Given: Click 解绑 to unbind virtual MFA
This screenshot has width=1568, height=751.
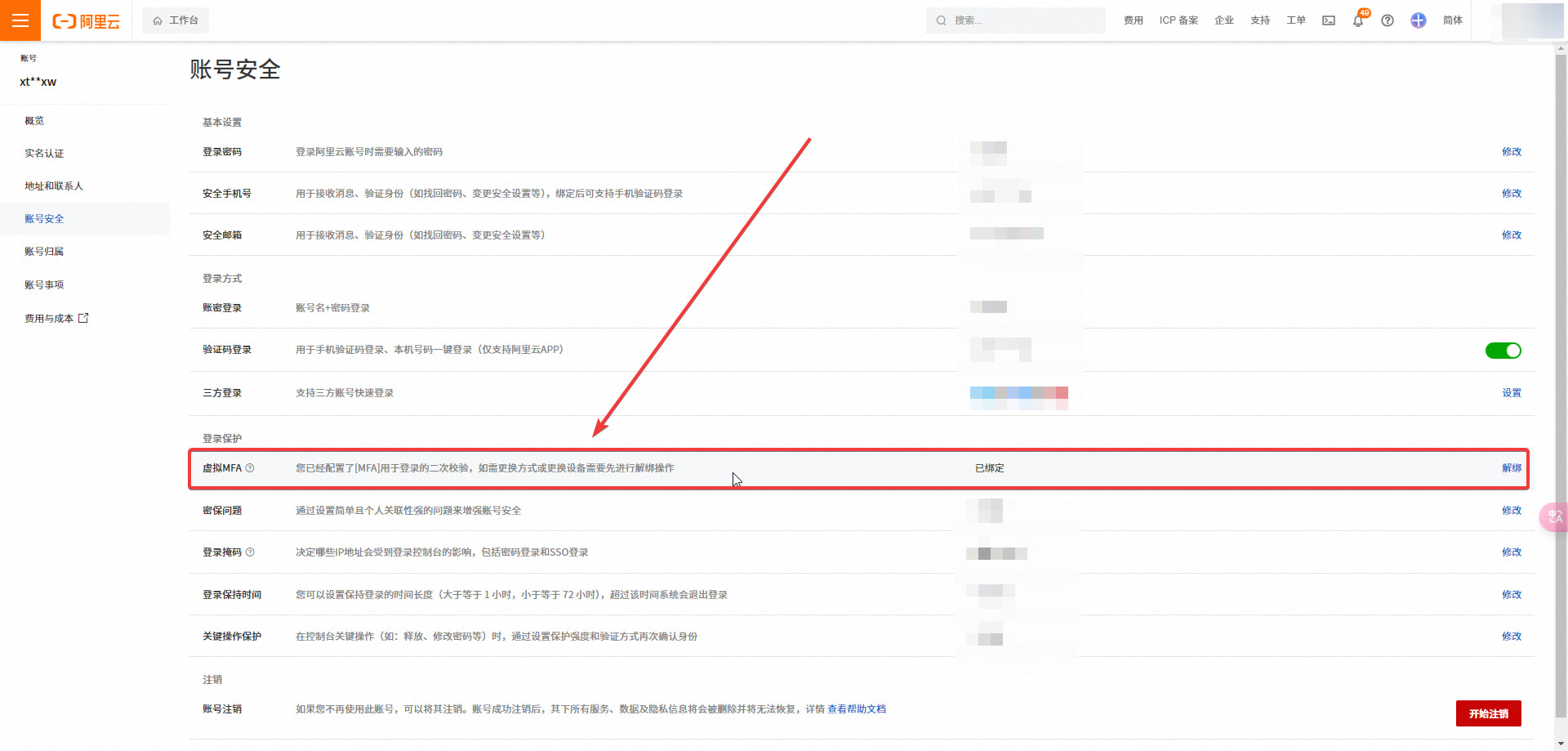Looking at the screenshot, I should 1511,468.
